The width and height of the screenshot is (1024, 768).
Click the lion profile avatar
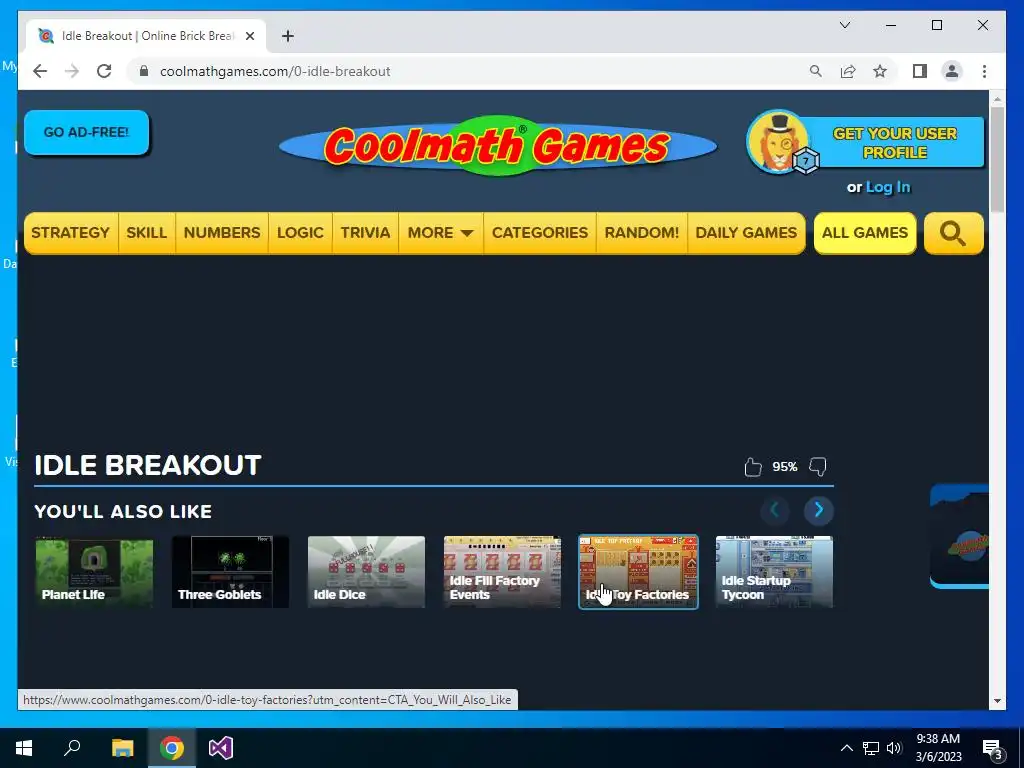click(x=778, y=142)
